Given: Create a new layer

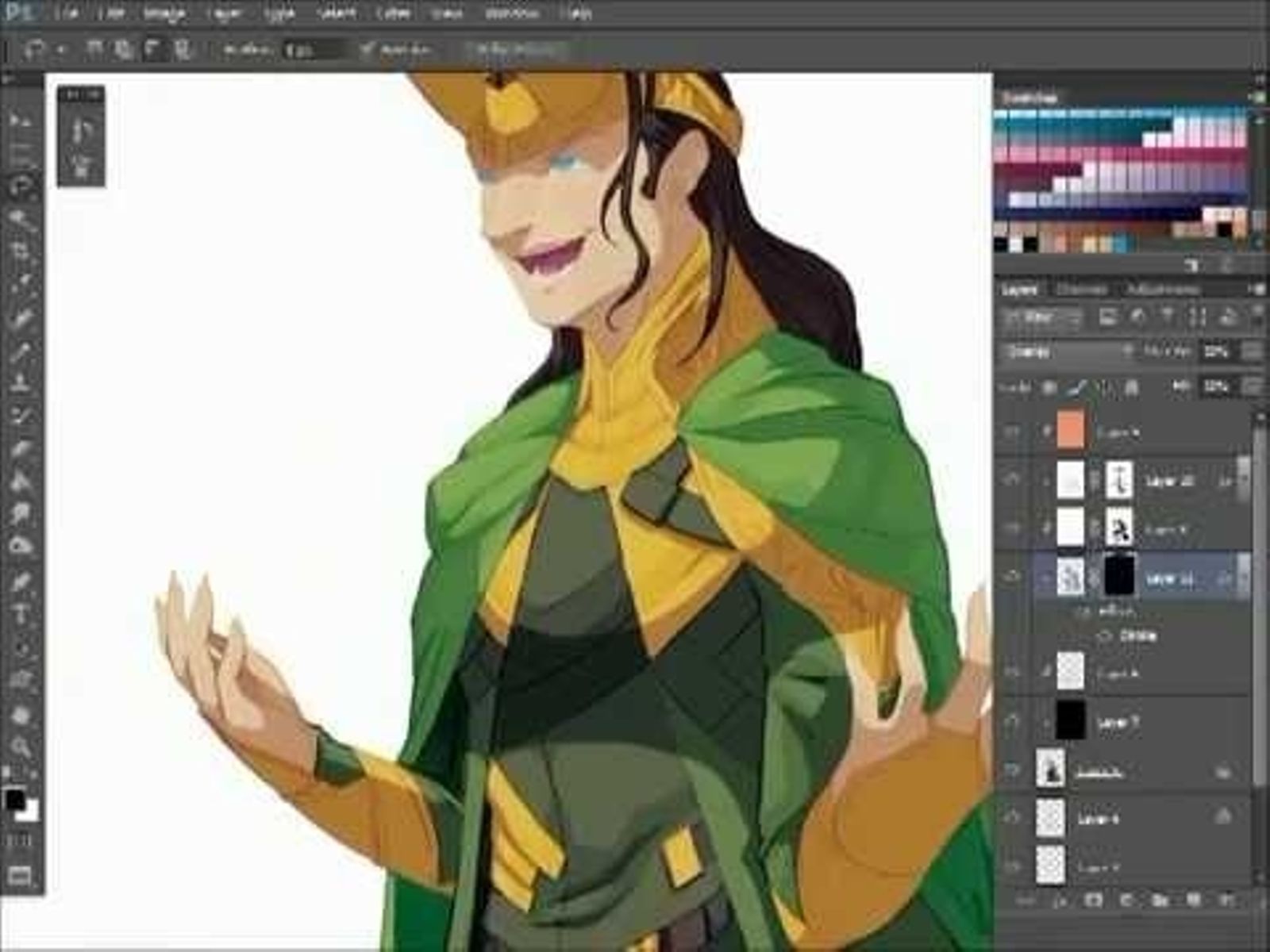Looking at the screenshot, I should click(x=1193, y=901).
